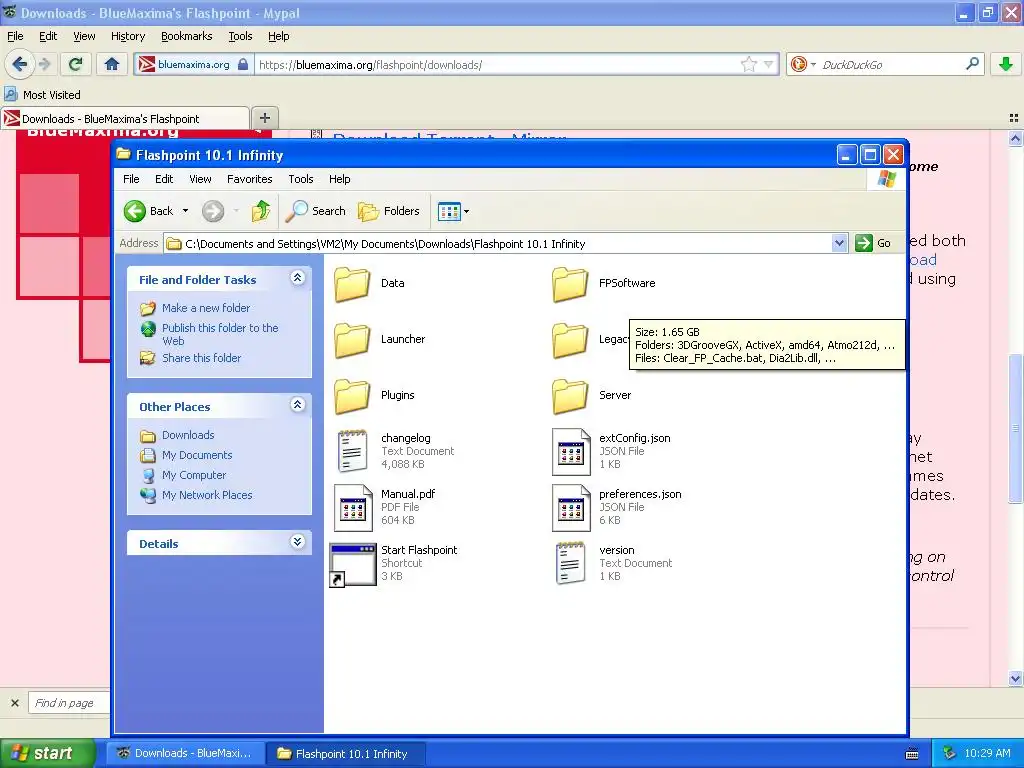1024x768 pixels.
Task: Open the Server folder icon
Action: [x=570, y=396]
